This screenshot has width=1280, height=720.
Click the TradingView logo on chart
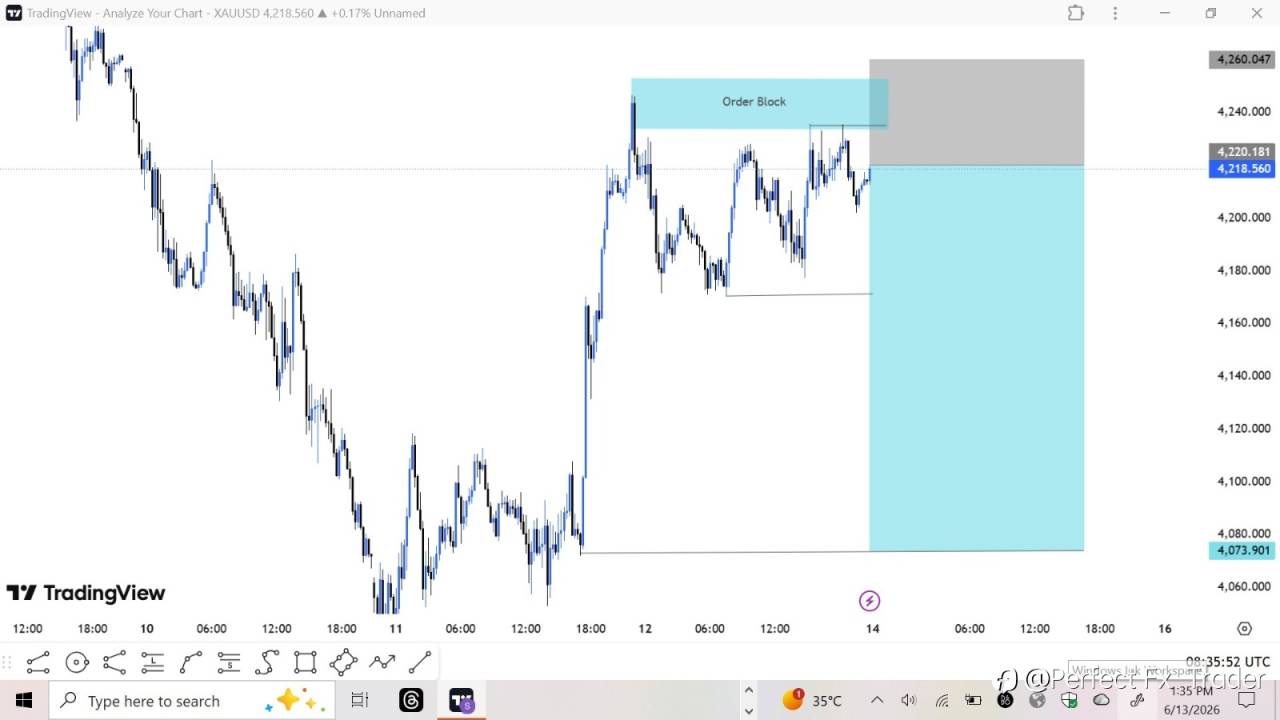(x=86, y=593)
